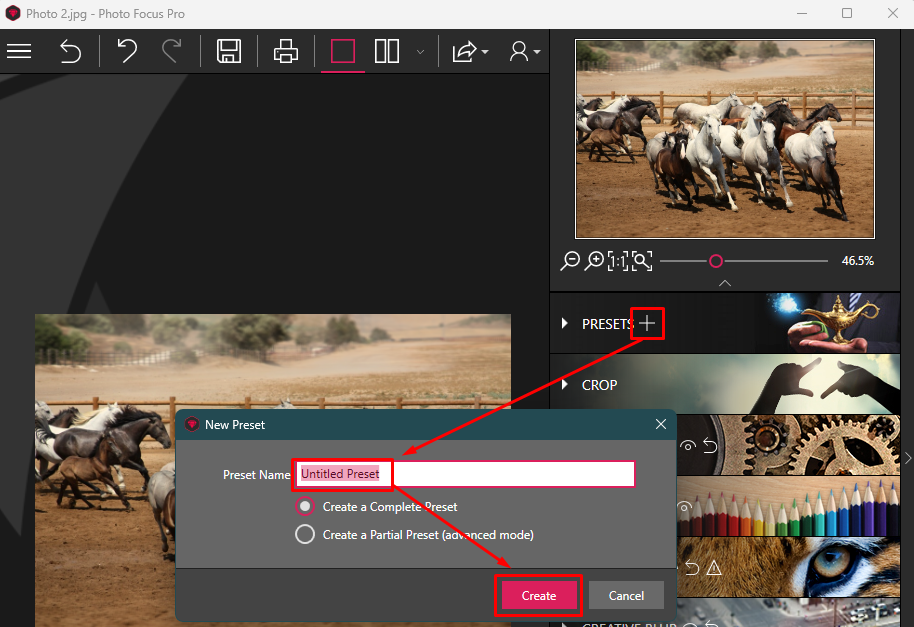Close the New Preset dialog
914x627 pixels.
pos(660,424)
